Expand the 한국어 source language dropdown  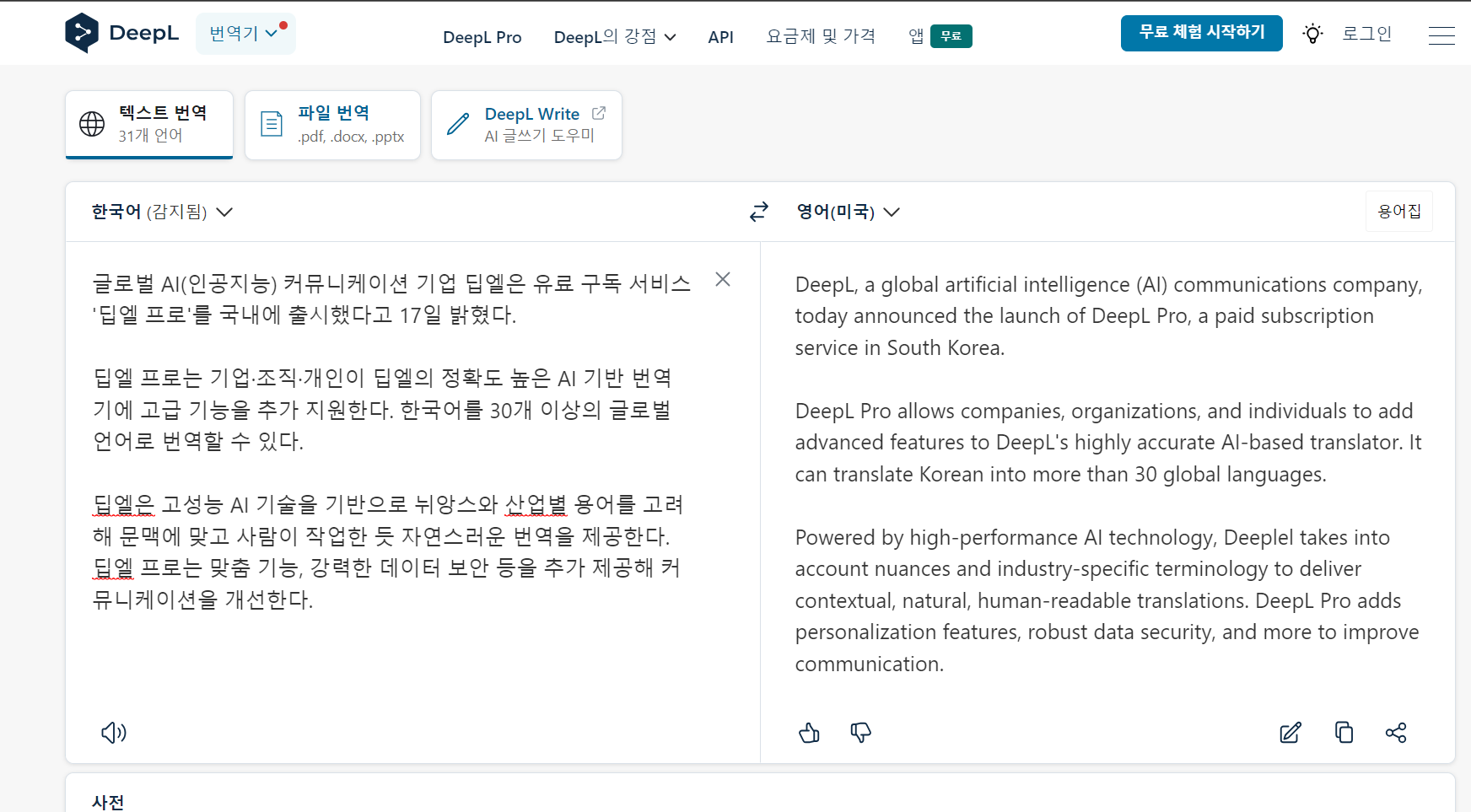[x=162, y=212]
